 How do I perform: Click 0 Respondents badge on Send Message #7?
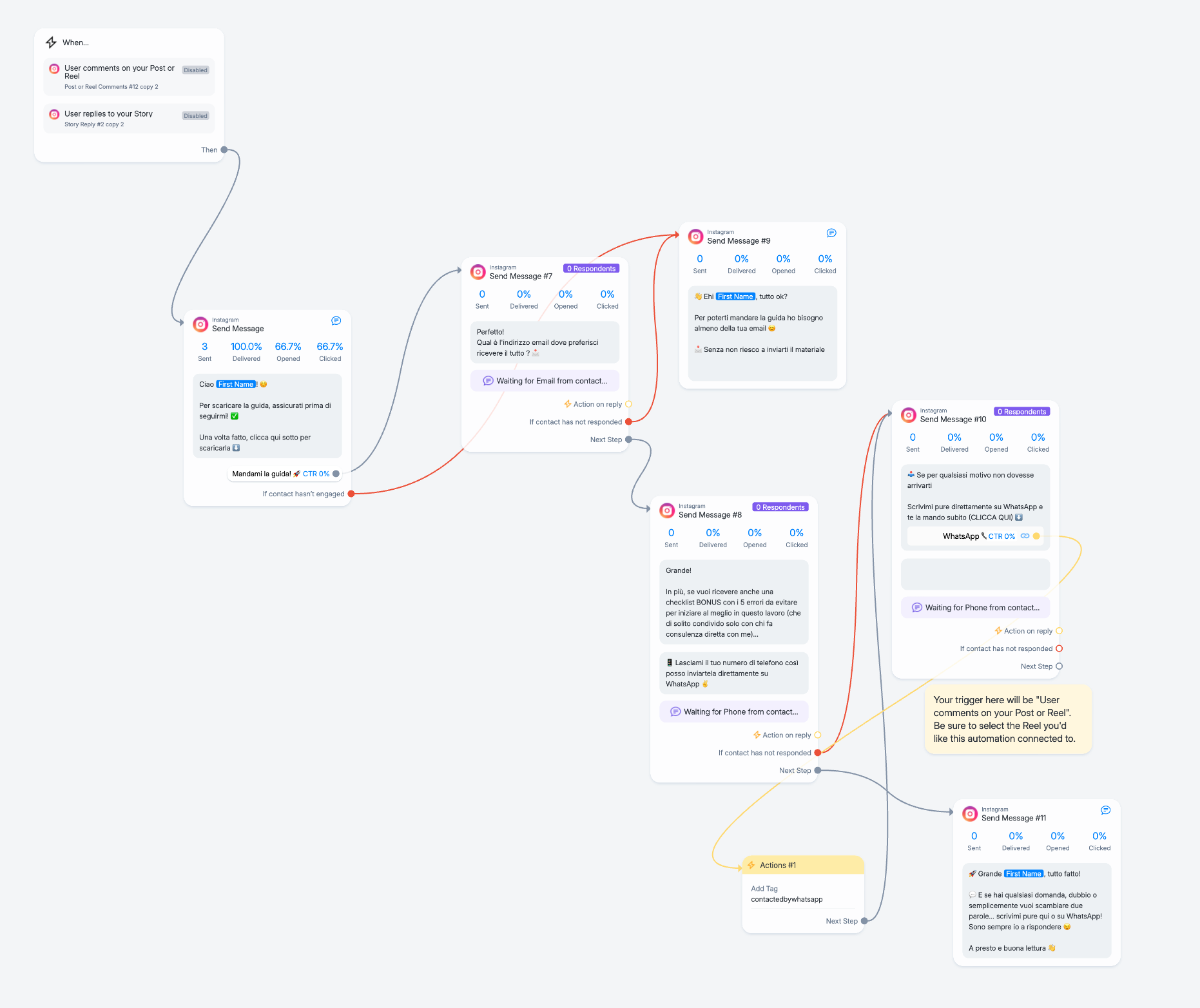(591, 269)
